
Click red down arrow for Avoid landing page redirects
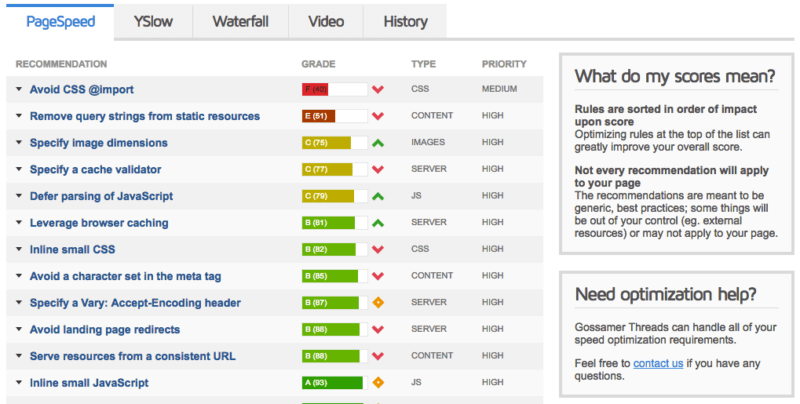pos(378,329)
